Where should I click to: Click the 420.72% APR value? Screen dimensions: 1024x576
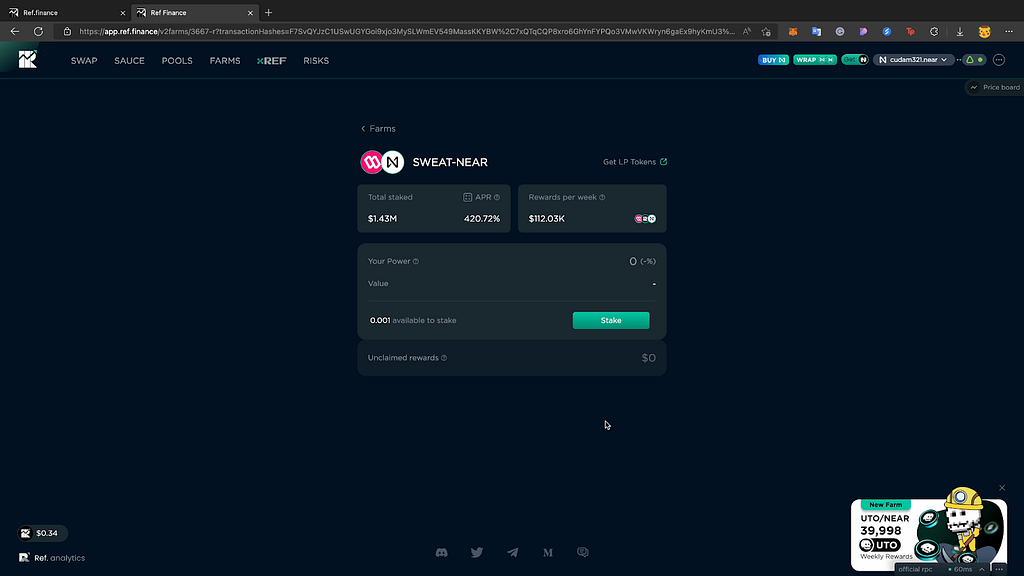coord(482,219)
